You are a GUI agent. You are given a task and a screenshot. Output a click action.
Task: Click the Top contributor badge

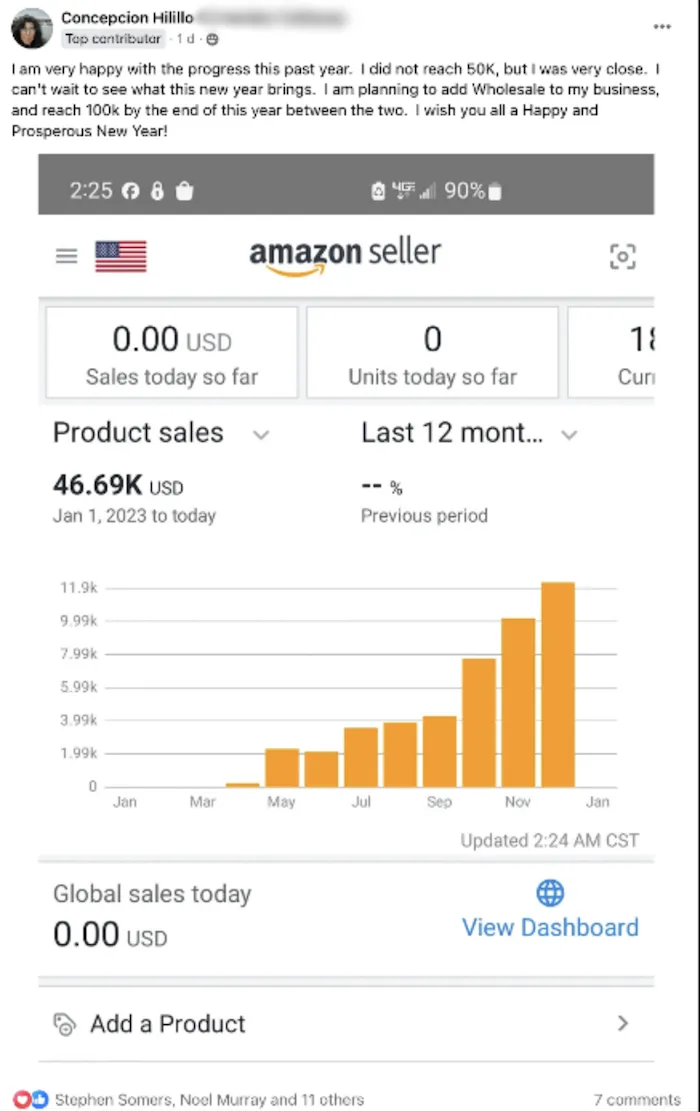[112, 39]
